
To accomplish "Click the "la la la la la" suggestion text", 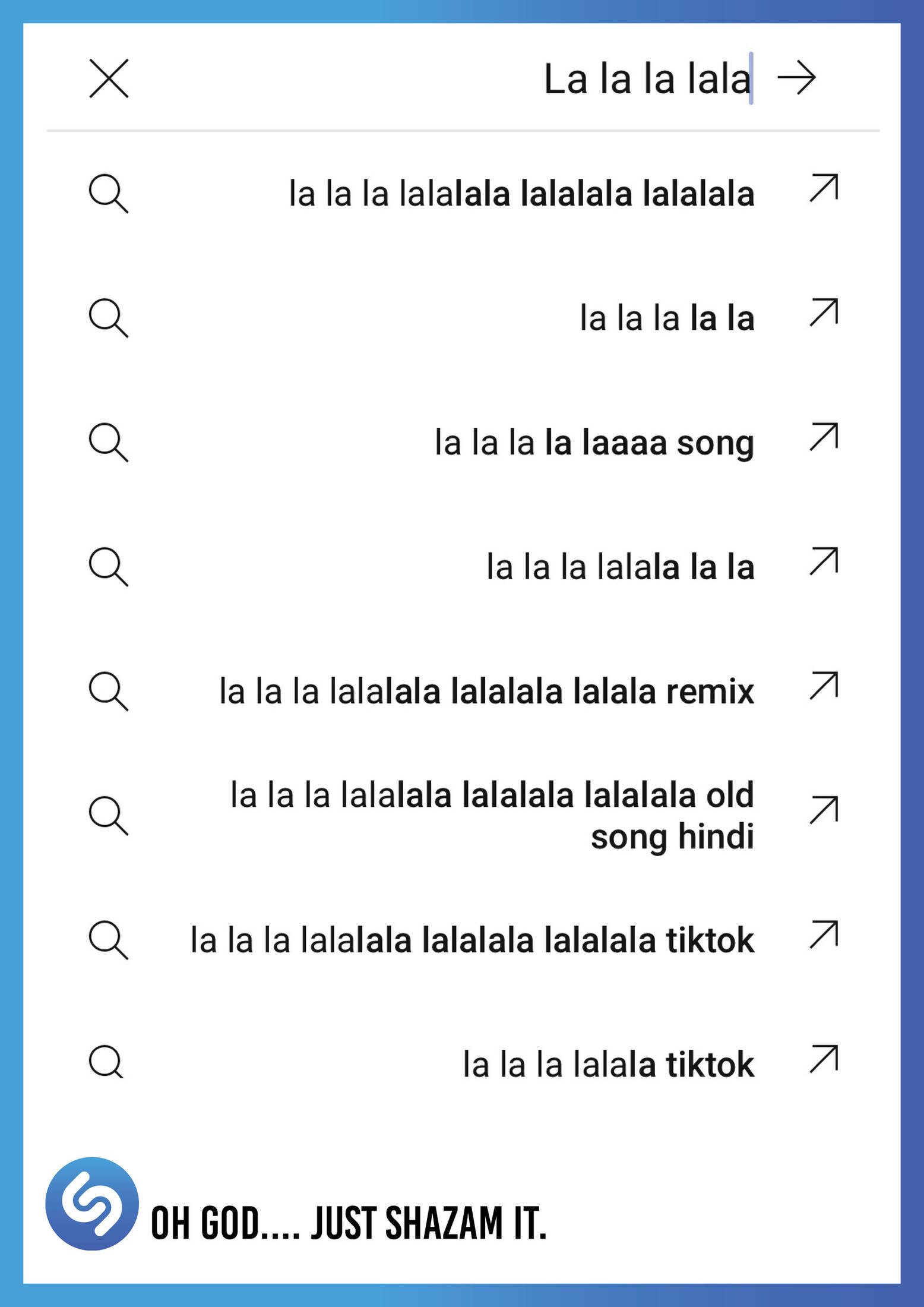I will [667, 318].
